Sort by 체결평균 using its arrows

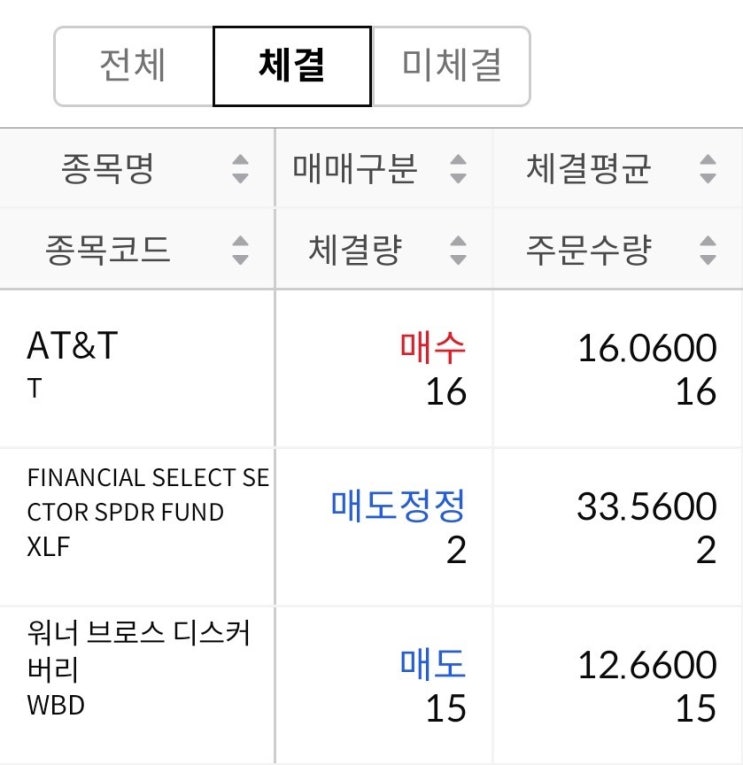click(x=708, y=168)
